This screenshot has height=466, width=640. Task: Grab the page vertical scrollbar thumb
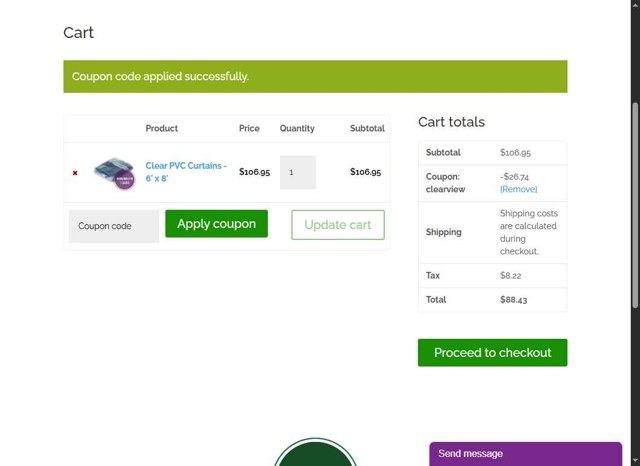click(x=635, y=205)
